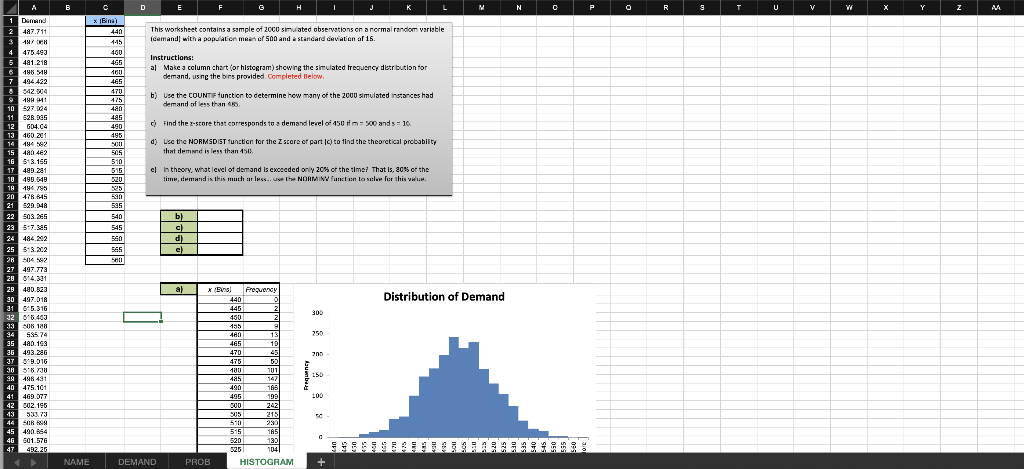Select the frequency value 242
The height and width of the screenshot is (469, 1024).
261,405
